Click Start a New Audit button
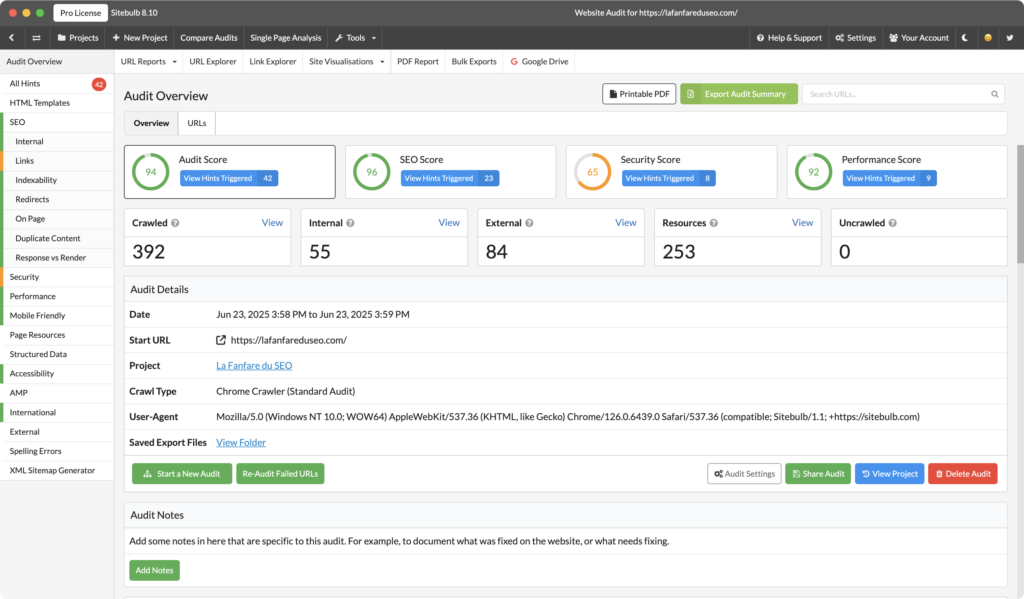 pyautogui.click(x=182, y=474)
